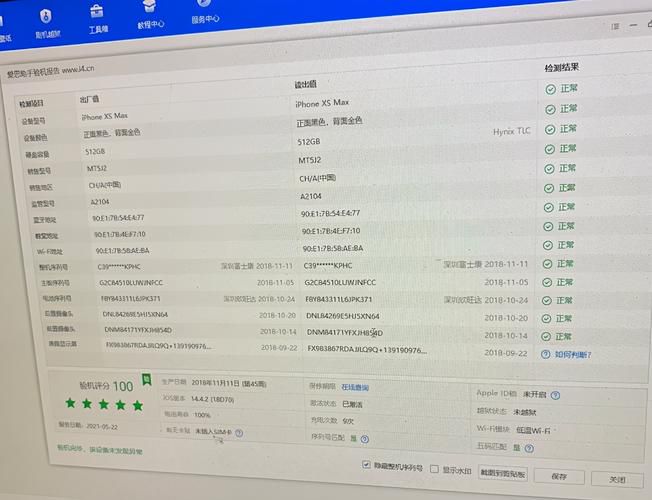Click the check icon beside Hynix TLC
Viewport: 652px width, 500px height.
pos(550,129)
